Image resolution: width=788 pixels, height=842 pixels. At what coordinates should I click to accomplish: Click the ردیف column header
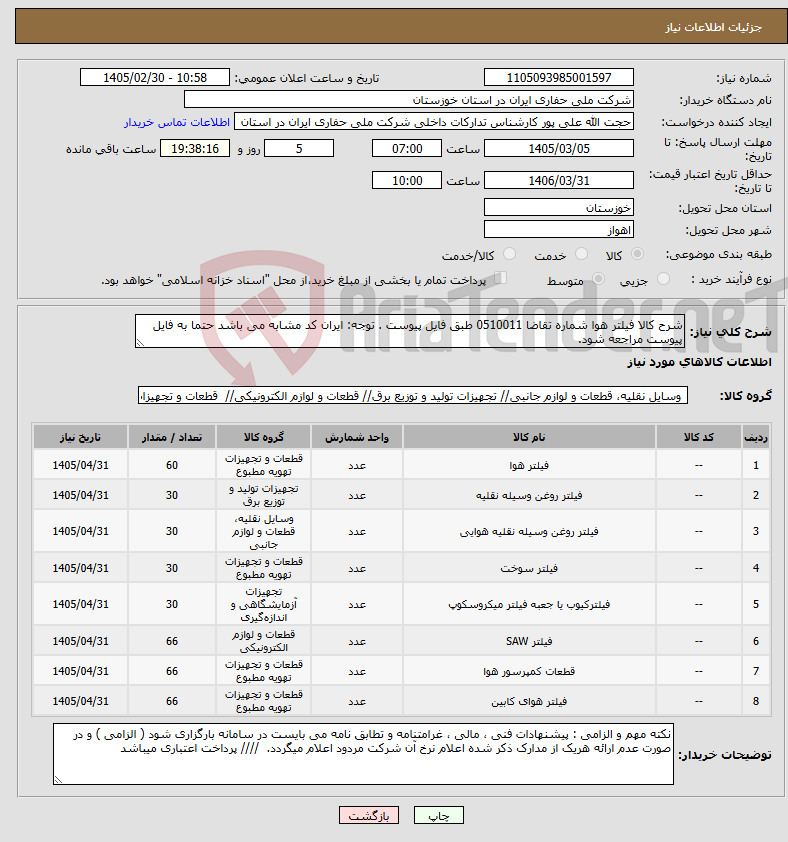(x=756, y=437)
